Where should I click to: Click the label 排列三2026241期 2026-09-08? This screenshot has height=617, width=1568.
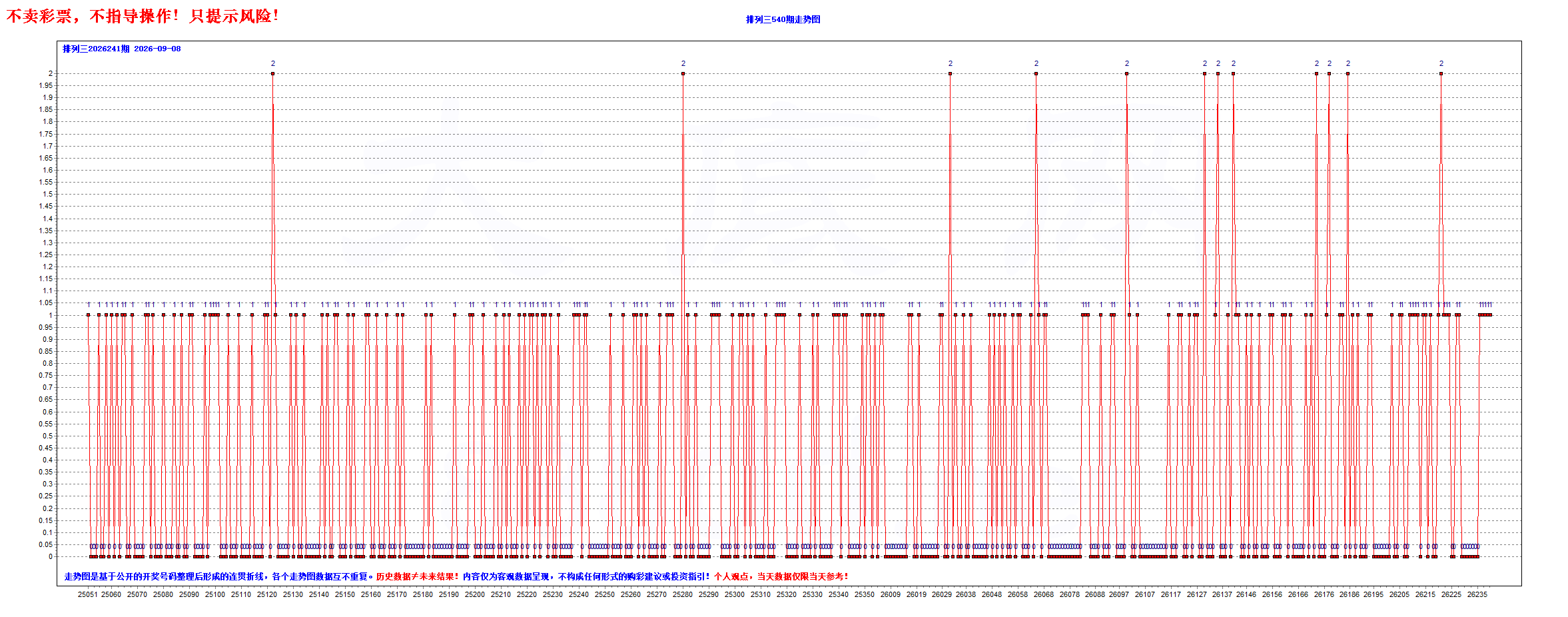coord(122,49)
